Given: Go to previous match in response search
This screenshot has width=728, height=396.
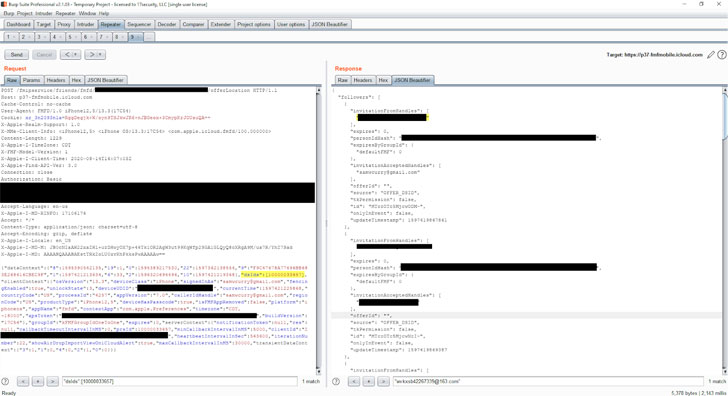Looking at the screenshot, I should [354, 381].
